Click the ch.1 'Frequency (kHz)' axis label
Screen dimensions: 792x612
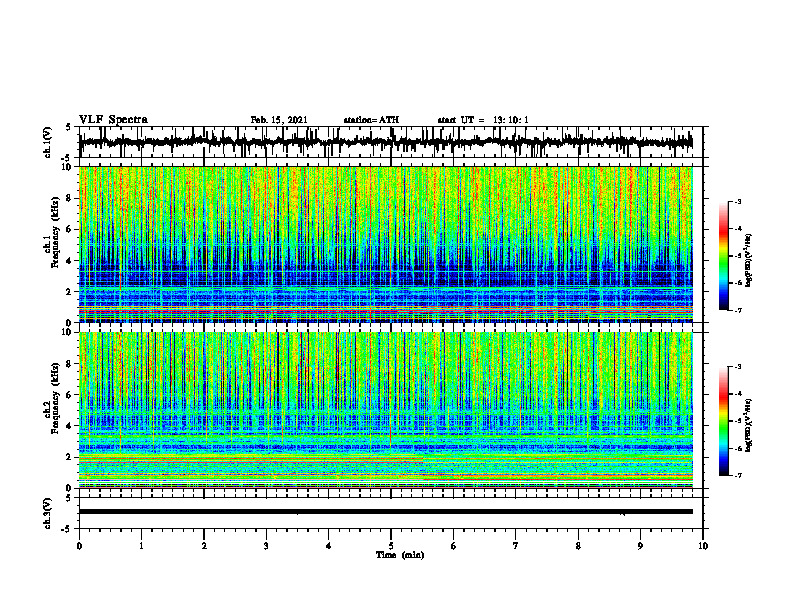pos(55,232)
